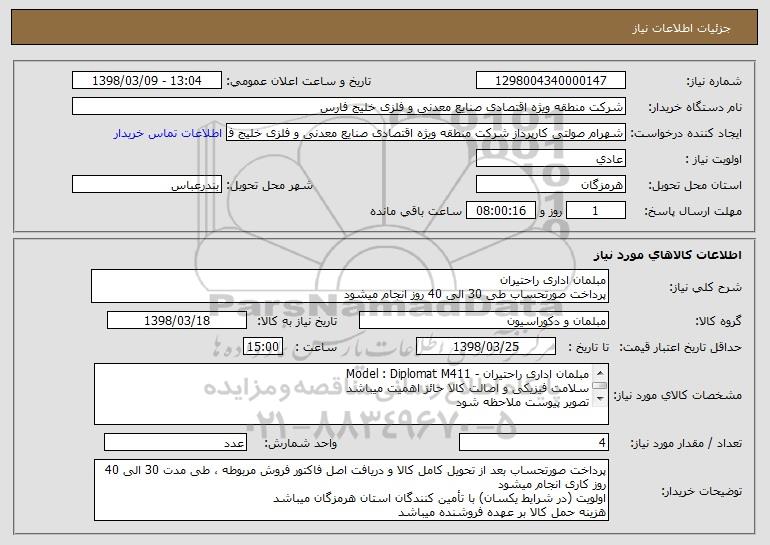The image size is (770, 545).
Task: Click the label تعداد / مقدار مورد نیاز
Action: (686, 443)
